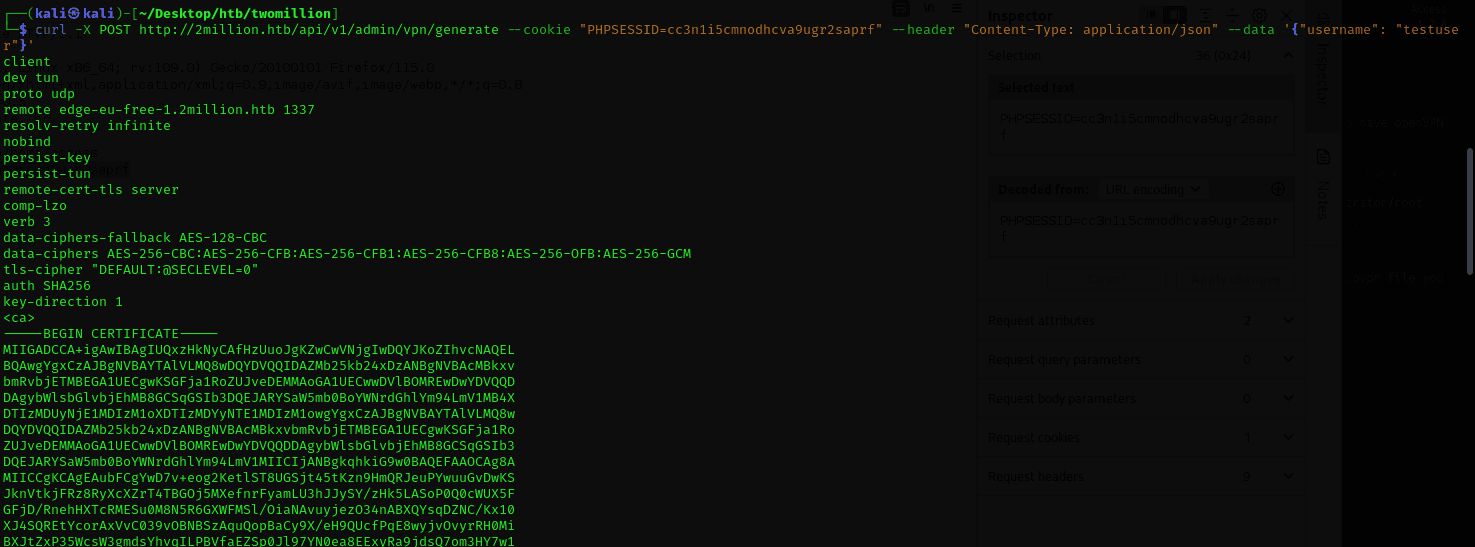Open the Notes side tab icon

(1322, 157)
